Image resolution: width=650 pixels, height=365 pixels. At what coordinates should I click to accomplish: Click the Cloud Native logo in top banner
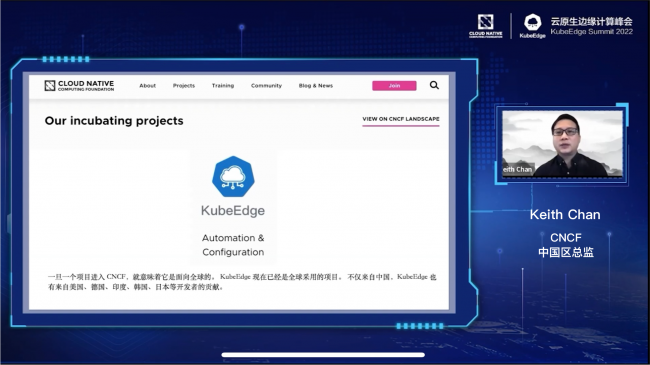[x=485, y=26]
